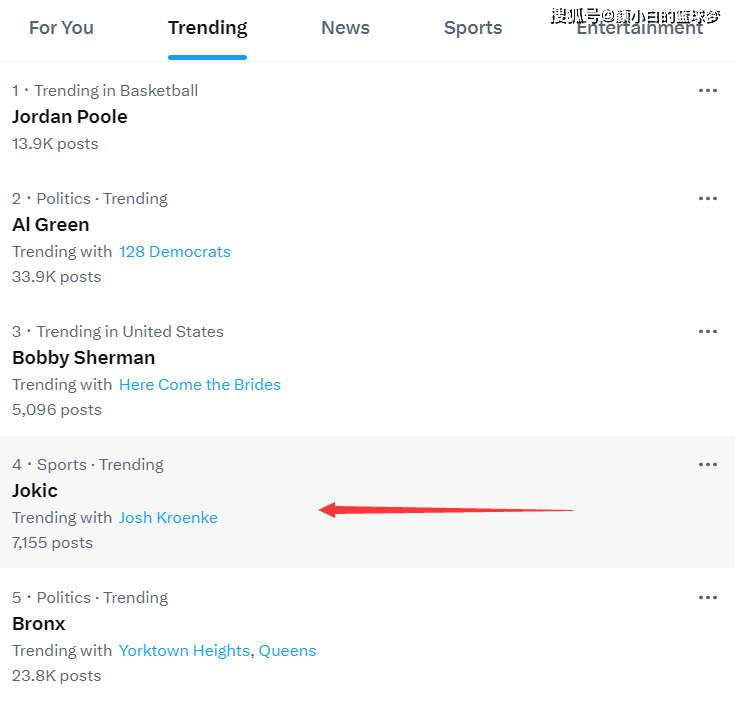Open more options for Bronx trend
This screenshot has height=712, width=735.
(707, 598)
